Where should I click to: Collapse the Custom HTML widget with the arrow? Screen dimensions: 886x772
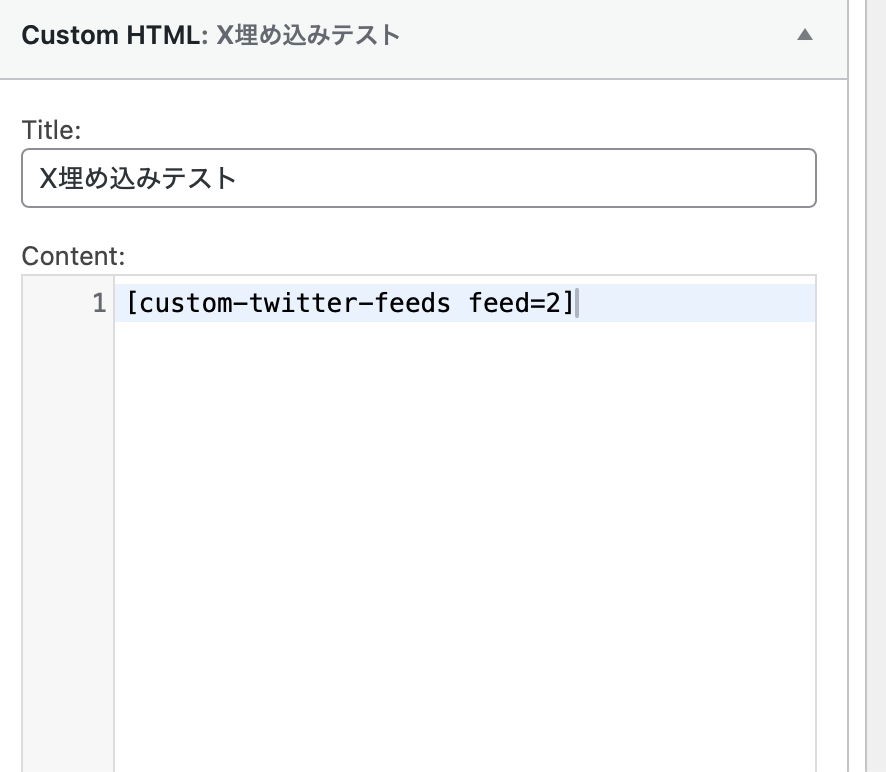[804, 35]
